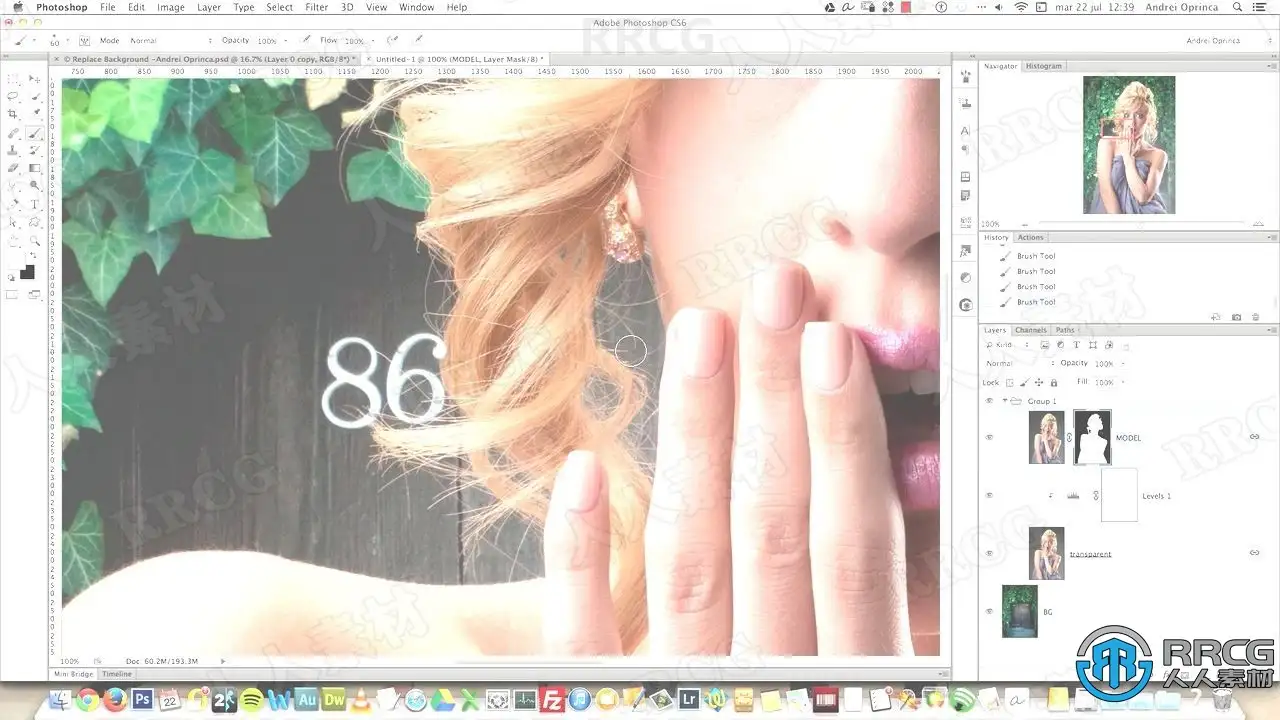This screenshot has height=720, width=1280.
Task: Open Spotify from the Dock
Action: (251, 699)
